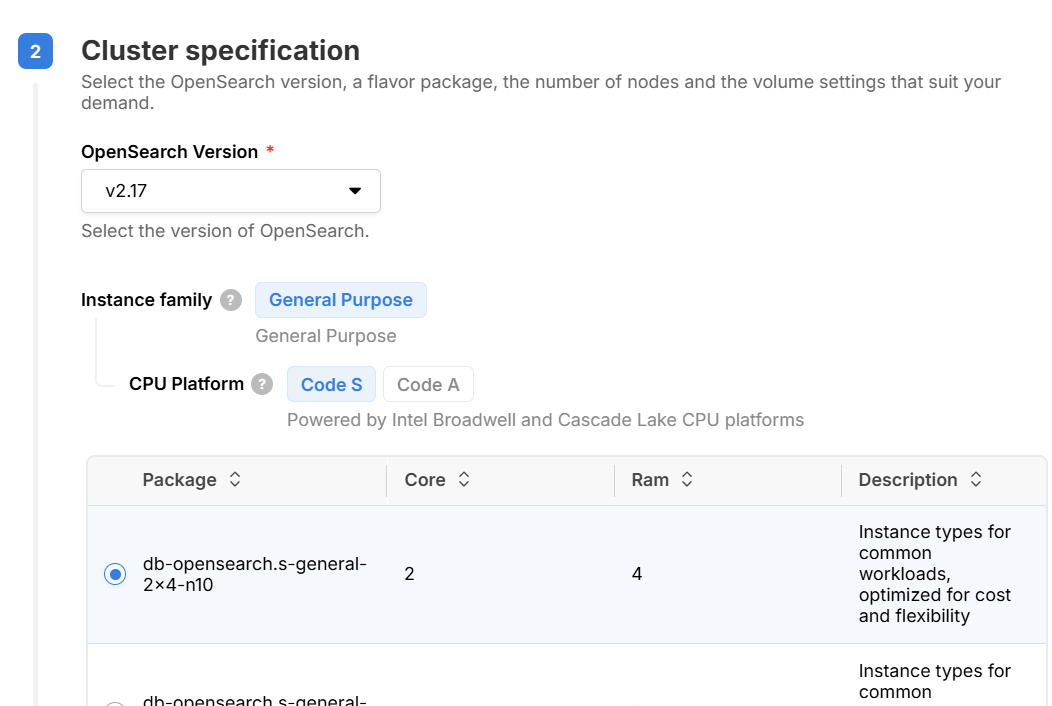Click the first row's description cell
Viewport: 1052px width, 706px height.
point(934,574)
